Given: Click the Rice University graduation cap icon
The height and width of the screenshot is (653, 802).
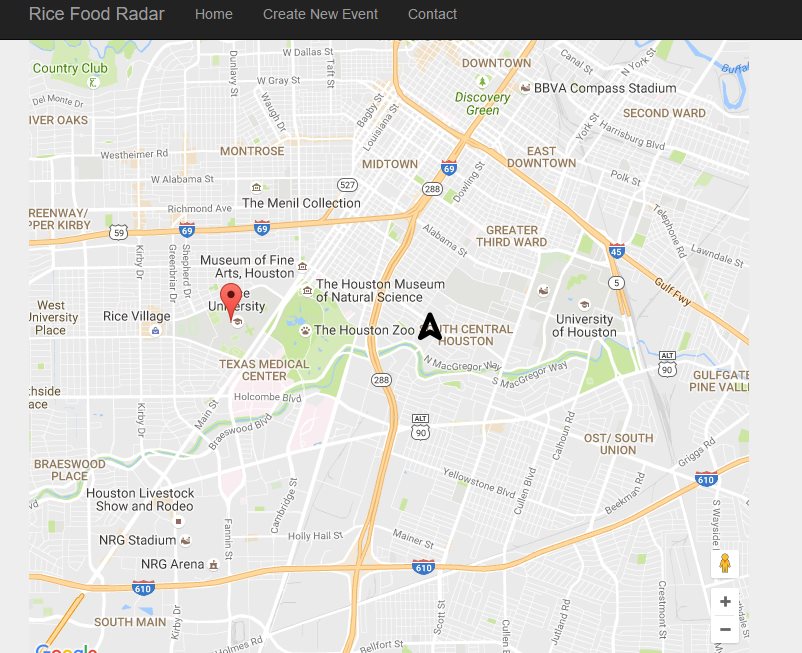Looking at the screenshot, I should pyautogui.click(x=237, y=322).
